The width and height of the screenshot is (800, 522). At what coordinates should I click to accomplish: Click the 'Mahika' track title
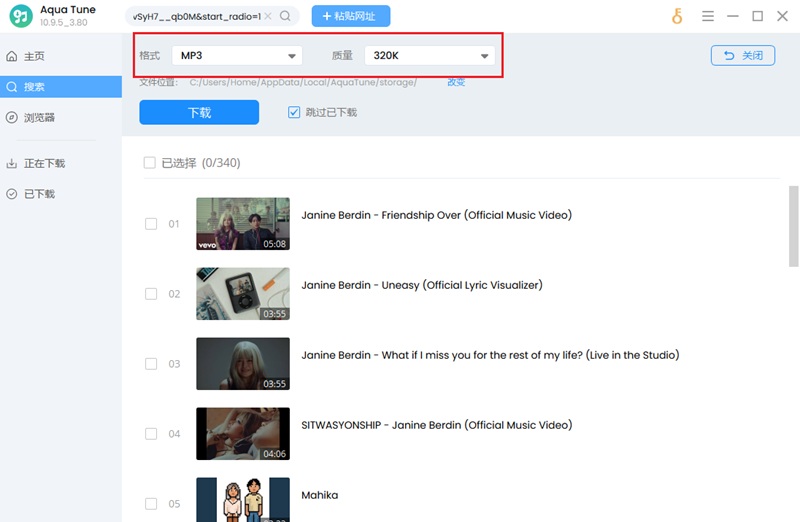tap(319, 495)
